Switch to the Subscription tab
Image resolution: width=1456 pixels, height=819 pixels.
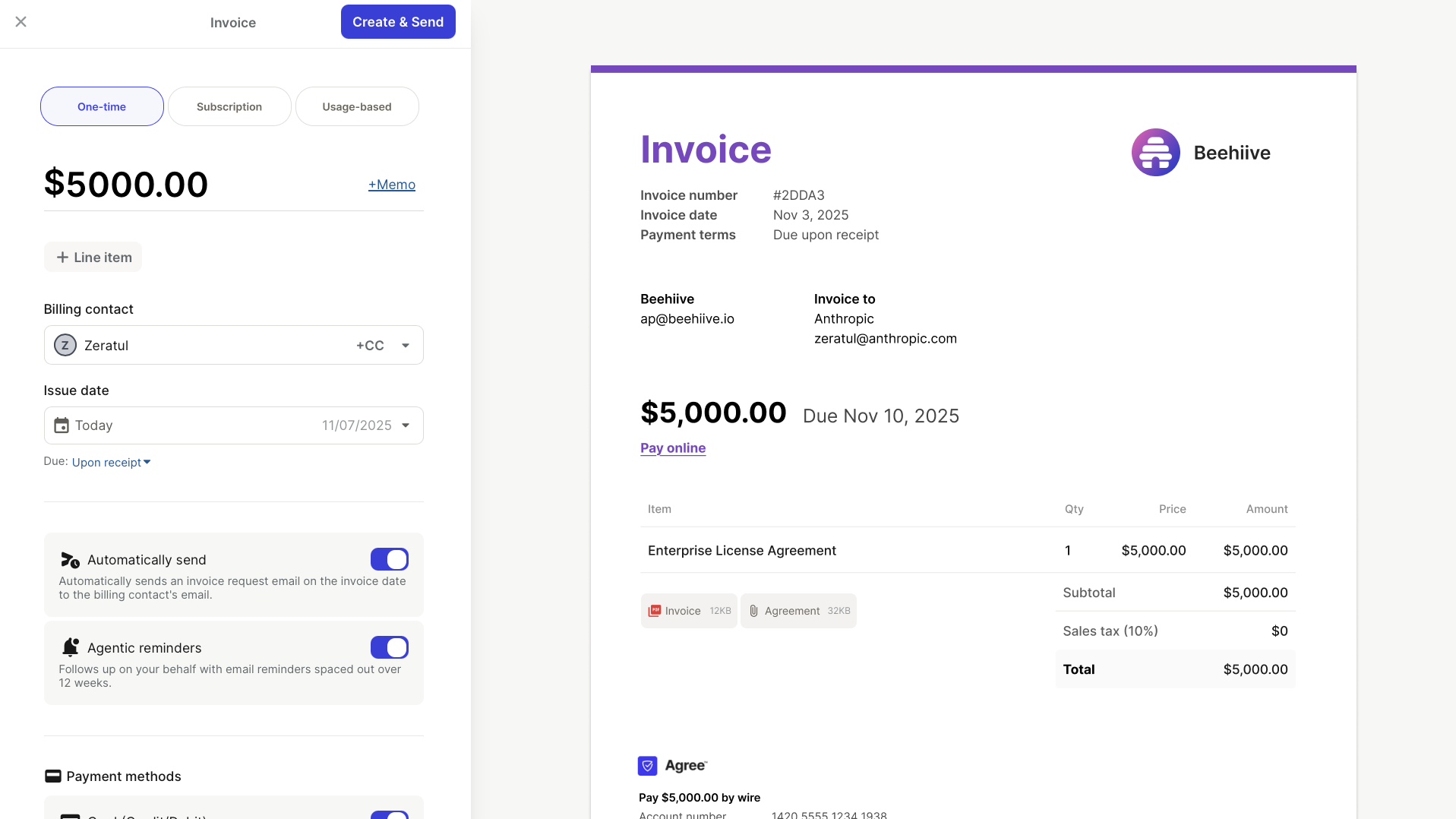[229, 106]
